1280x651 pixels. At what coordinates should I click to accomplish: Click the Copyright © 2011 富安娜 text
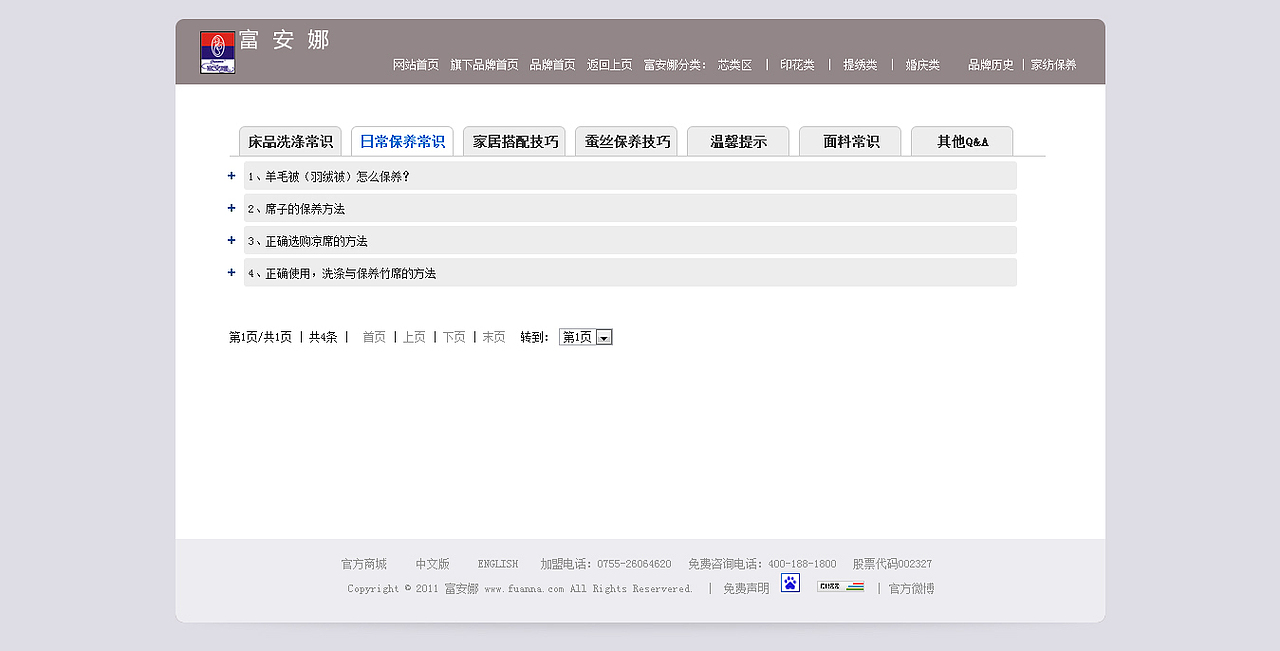tap(413, 589)
